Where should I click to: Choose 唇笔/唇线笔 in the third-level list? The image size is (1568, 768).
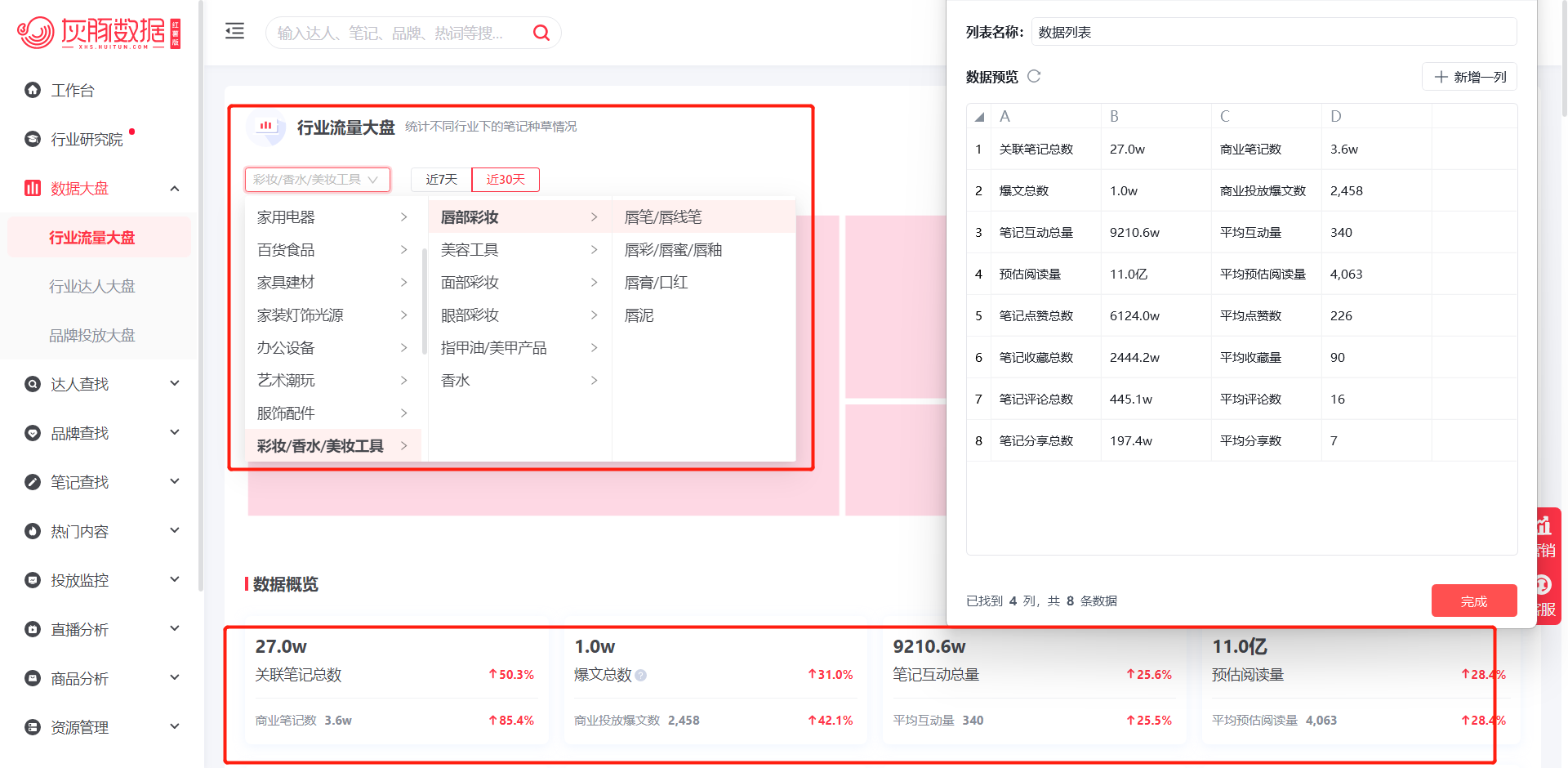(x=704, y=217)
